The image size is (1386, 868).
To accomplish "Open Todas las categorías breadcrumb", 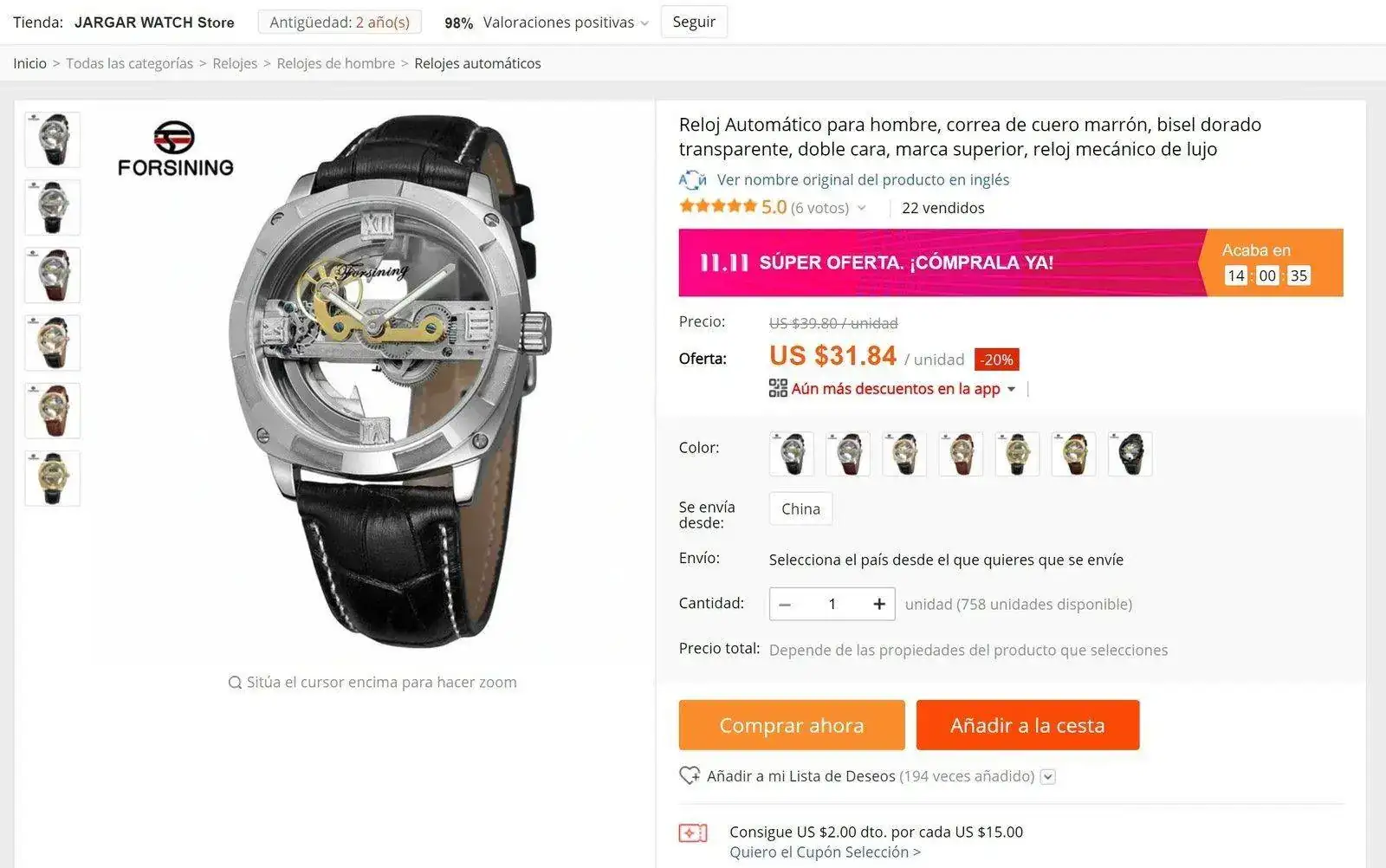I will (129, 63).
